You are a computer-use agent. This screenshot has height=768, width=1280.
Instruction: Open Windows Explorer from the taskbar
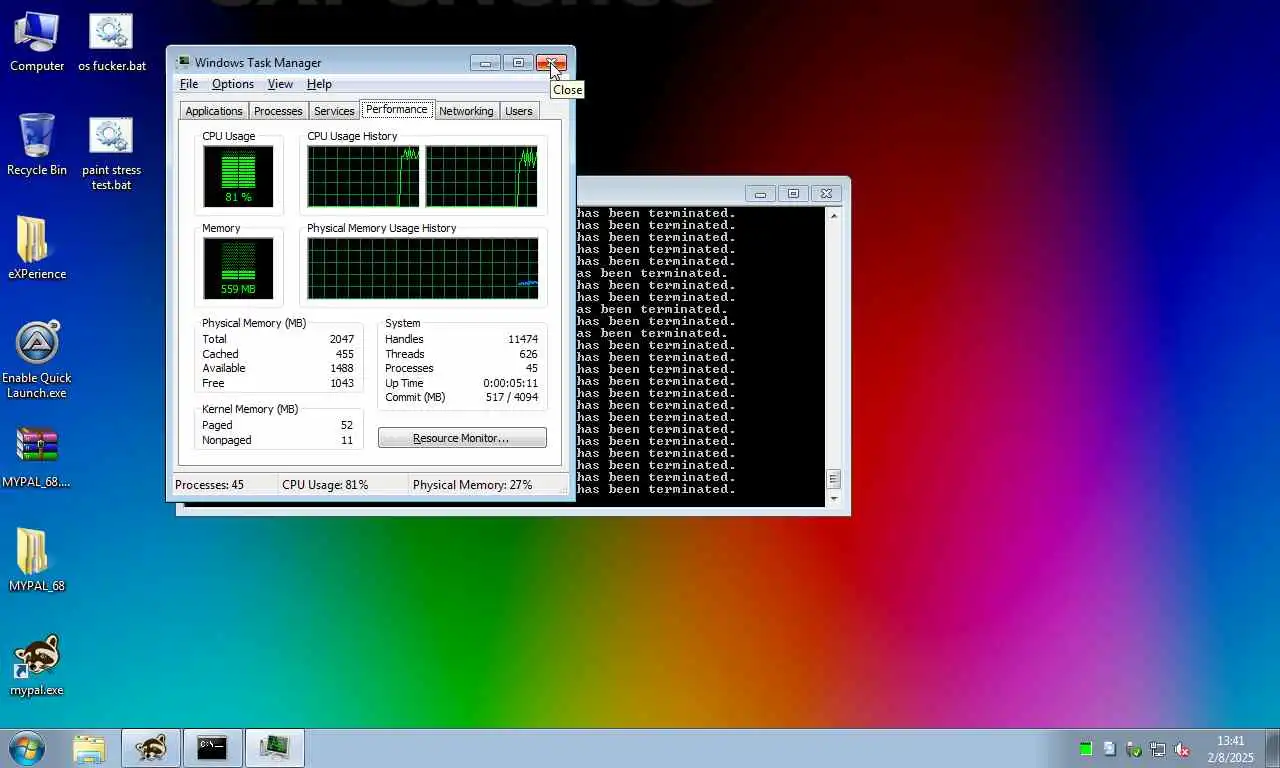89,748
